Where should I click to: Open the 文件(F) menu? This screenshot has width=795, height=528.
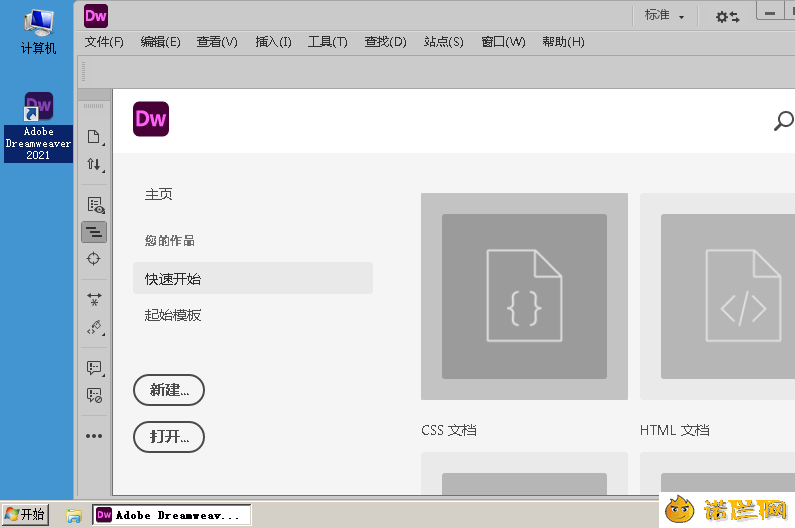104,42
